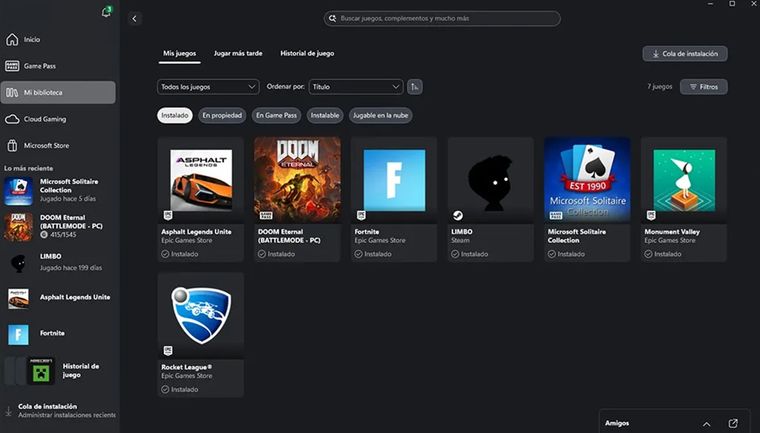Screen dimensions: 760x433
Task: Open recent LIMBO sidebar icon
Action: [x=18, y=262]
